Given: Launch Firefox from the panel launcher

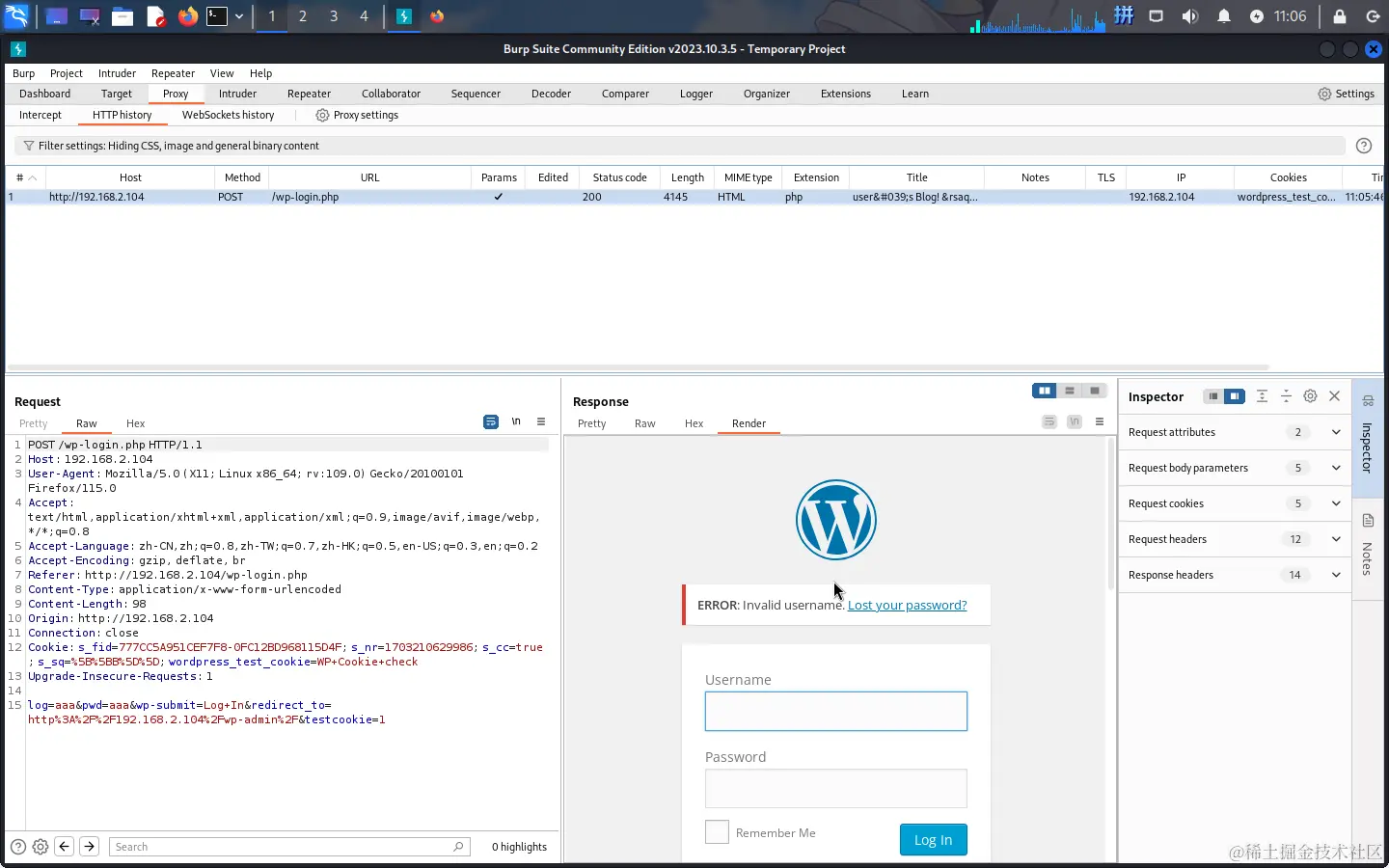Looking at the screenshot, I should (188, 16).
